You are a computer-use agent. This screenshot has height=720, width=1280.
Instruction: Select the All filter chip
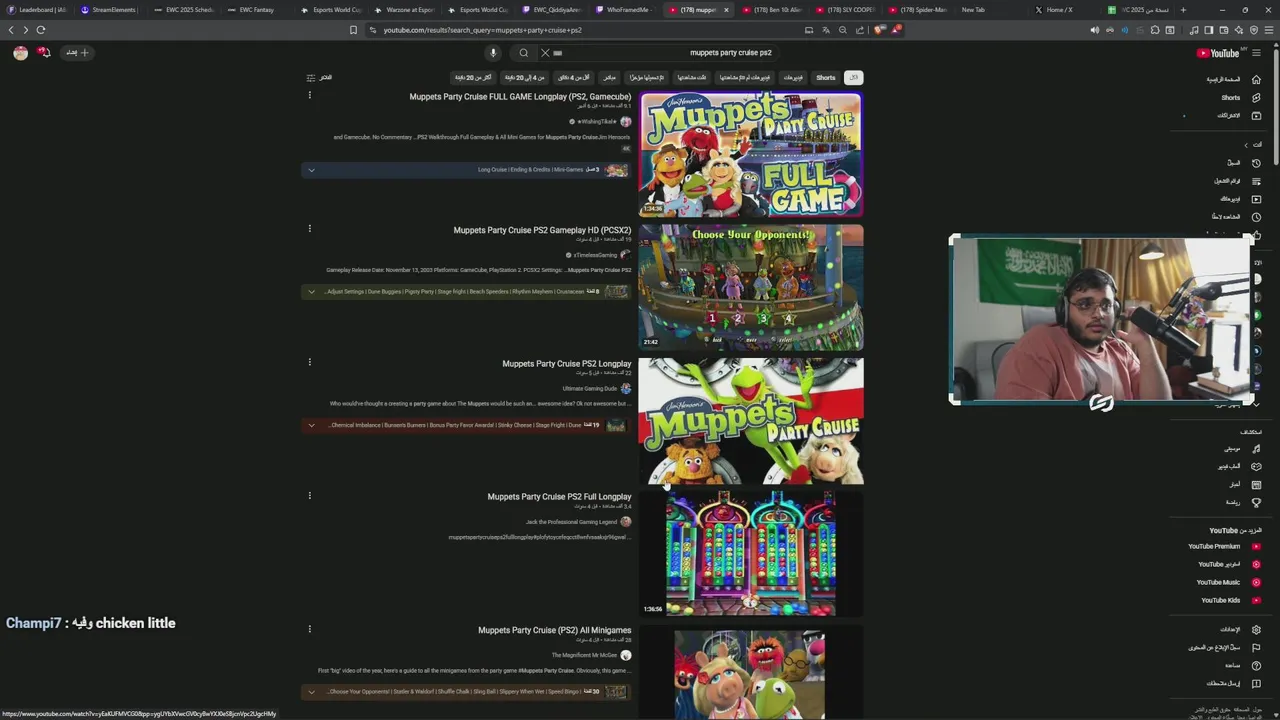click(853, 77)
